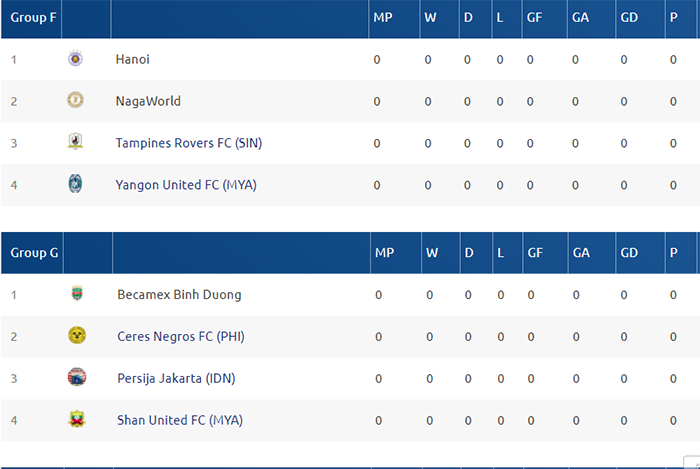Image resolution: width=700 pixels, height=469 pixels.
Task: Click the Shan United FC crest icon
Action: (x=77, y=420)
